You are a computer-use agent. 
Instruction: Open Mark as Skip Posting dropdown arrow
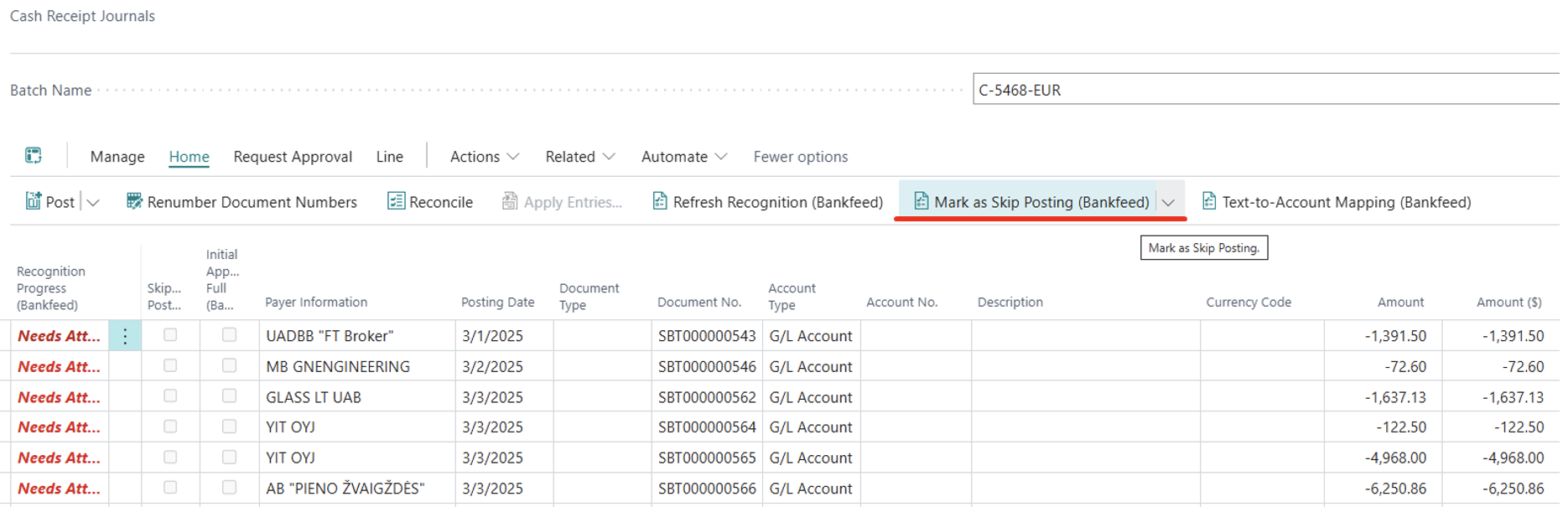(1168, 202)
